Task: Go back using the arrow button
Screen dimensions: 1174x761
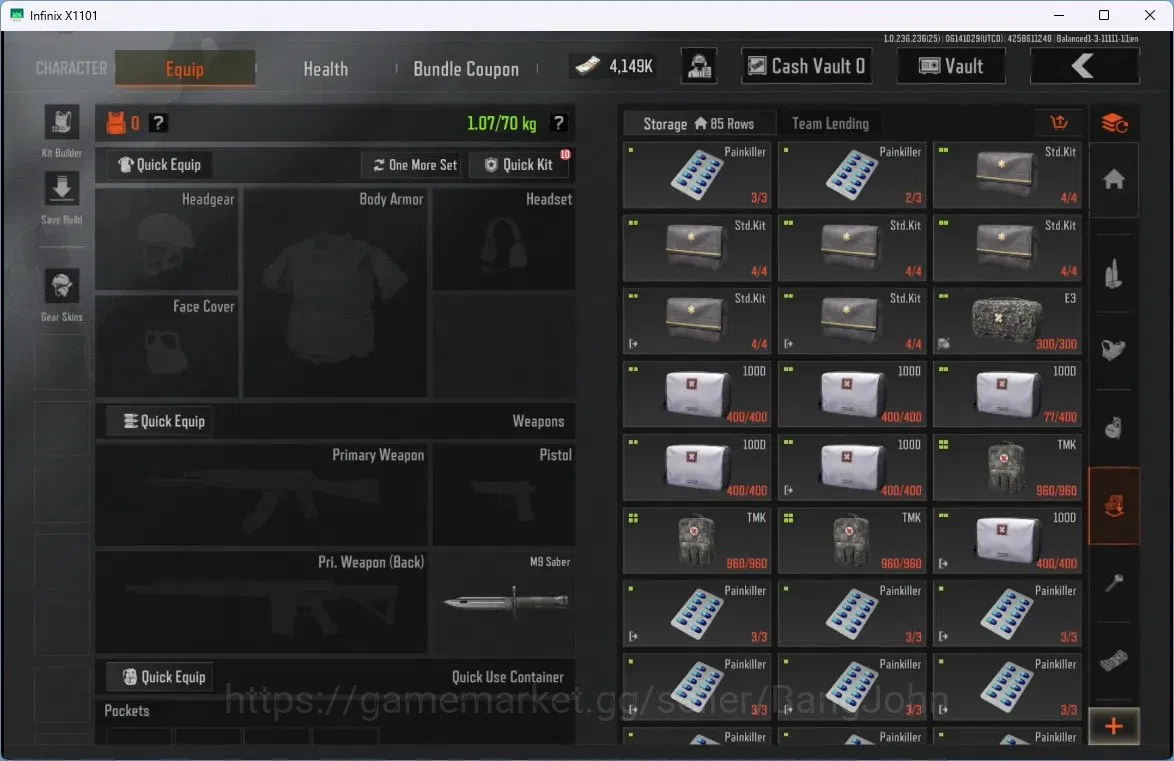Action: coord(1084,66)
